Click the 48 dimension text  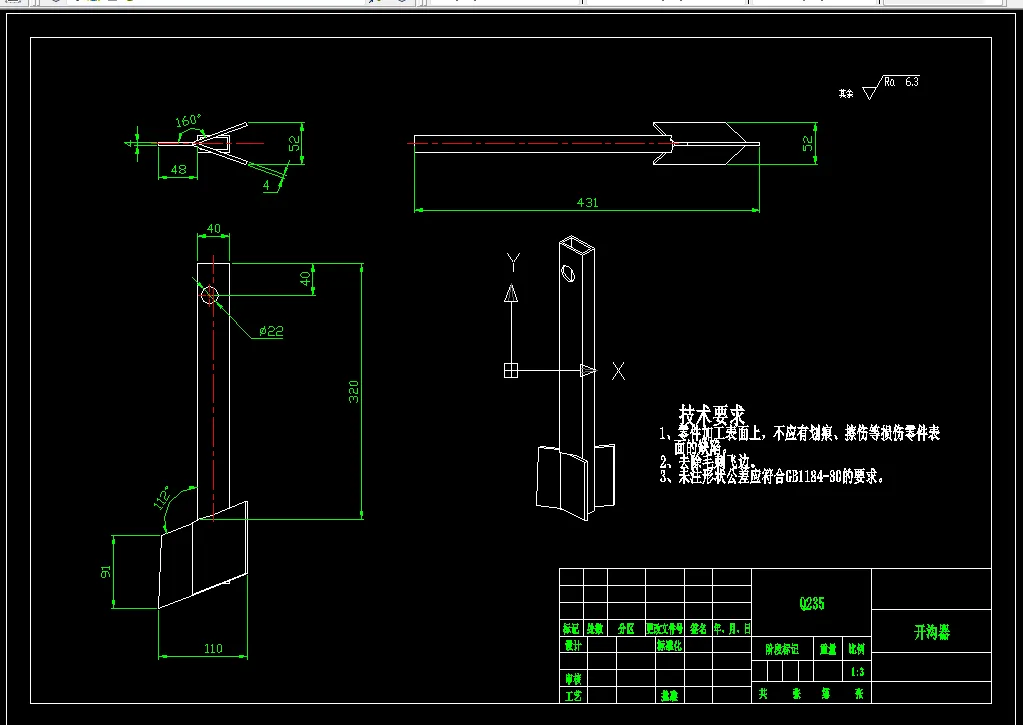click(178, 170)
